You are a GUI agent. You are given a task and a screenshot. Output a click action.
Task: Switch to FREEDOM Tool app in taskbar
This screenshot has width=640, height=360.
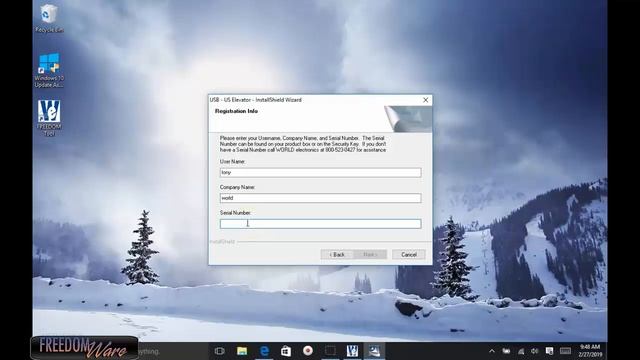(352, 351)
